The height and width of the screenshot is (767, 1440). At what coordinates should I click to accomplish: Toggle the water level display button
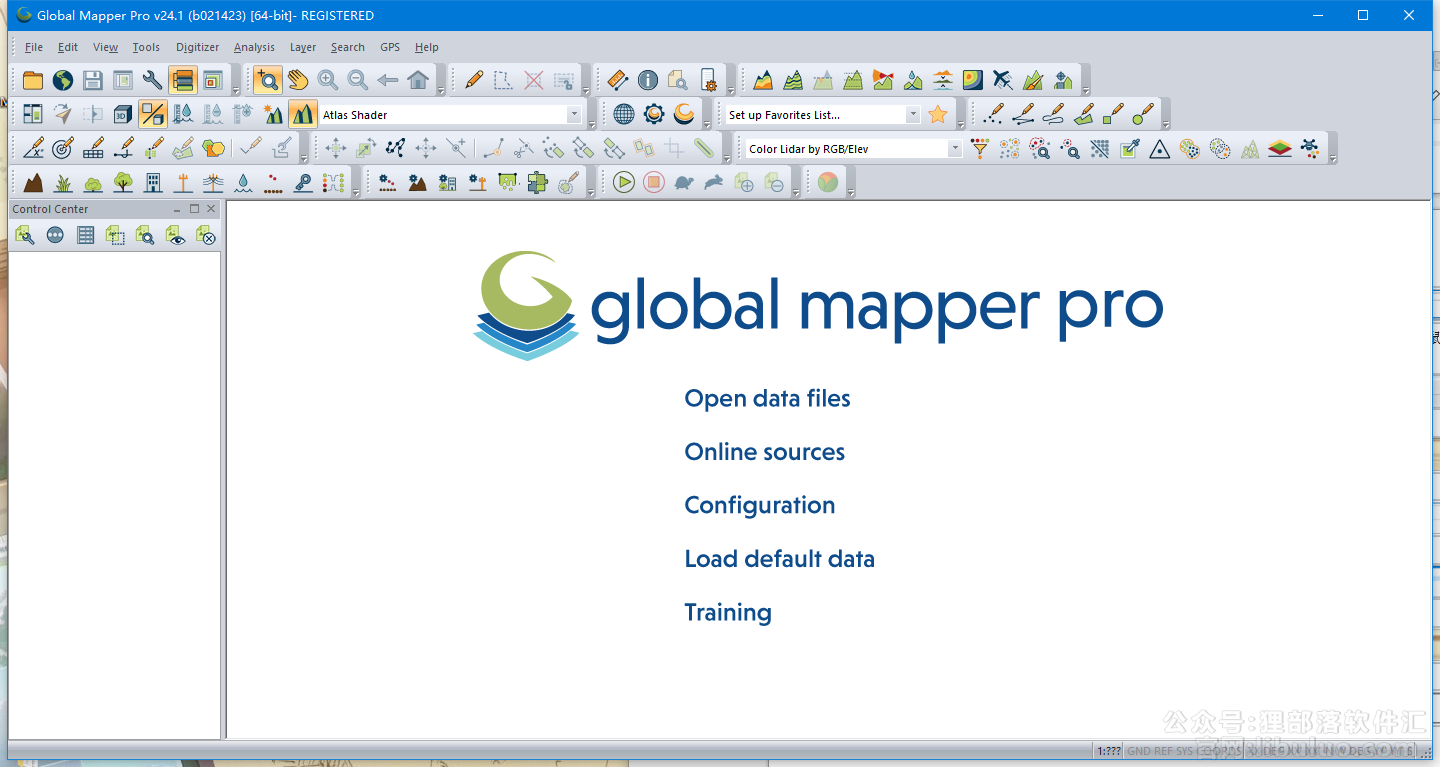point(183,115)
